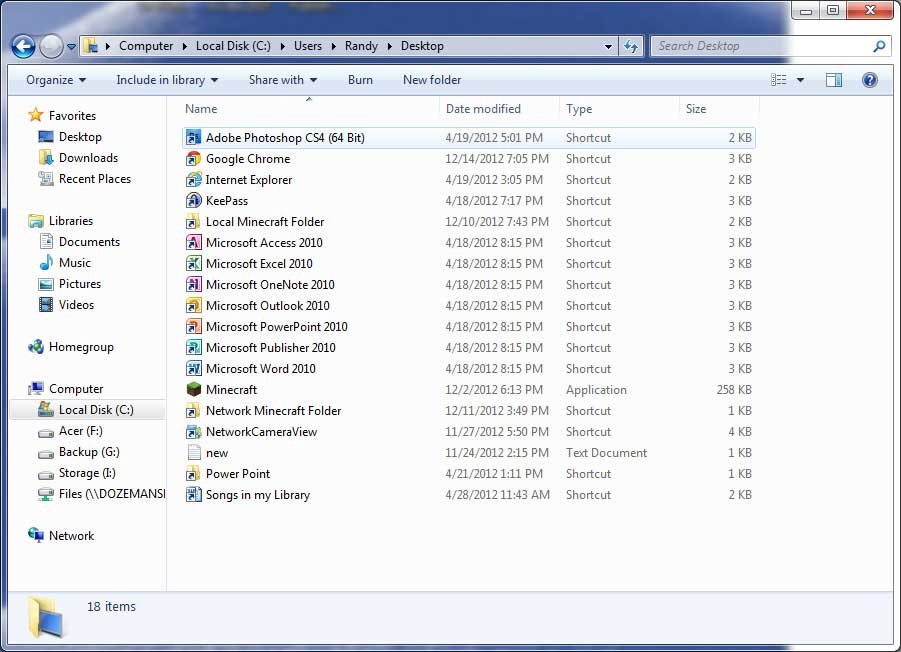Click Computer in the address bar
Viewport: 901px width, 652px height.
[146, 46]
